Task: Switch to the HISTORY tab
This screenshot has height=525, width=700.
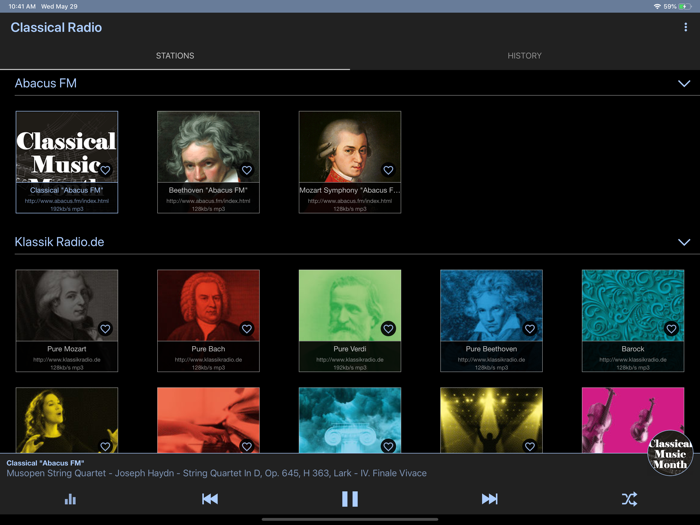Action: click(x=525, y=56)
